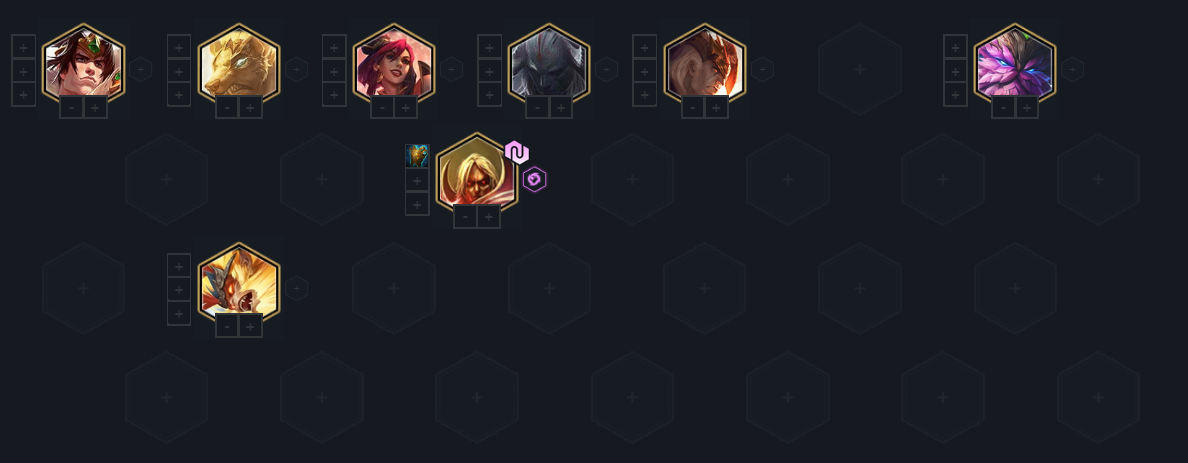Select the Taric champion with green gem crown

[83, 64]
